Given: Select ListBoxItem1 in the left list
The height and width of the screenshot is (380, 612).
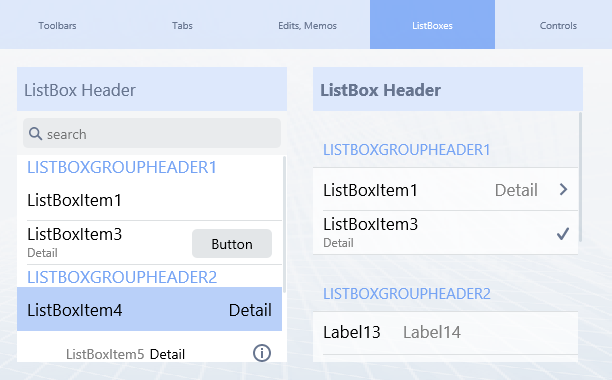Looking at the screenshot, I should 149,200.
